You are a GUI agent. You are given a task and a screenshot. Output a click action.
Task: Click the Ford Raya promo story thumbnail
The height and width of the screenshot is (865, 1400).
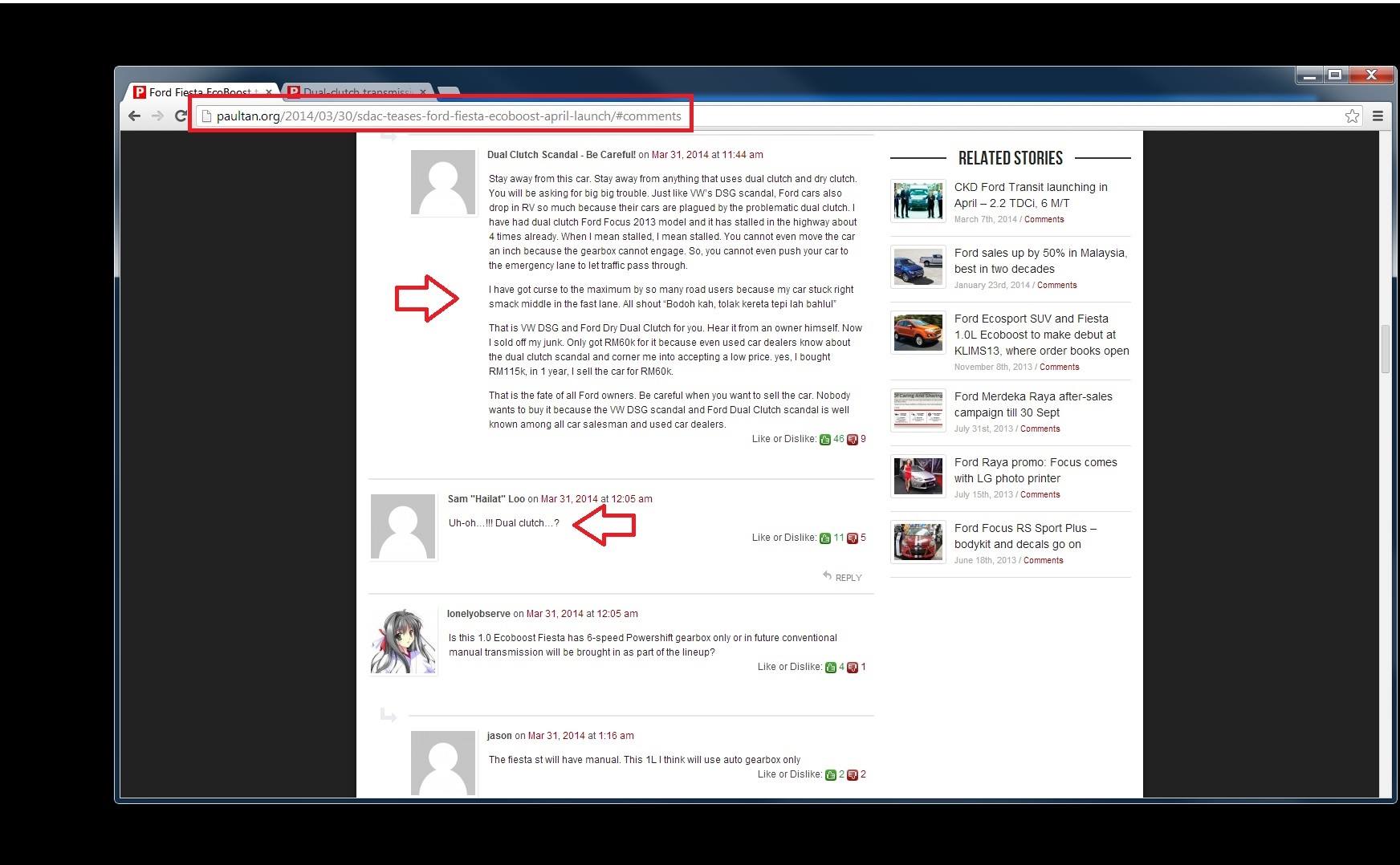point(918,476)
